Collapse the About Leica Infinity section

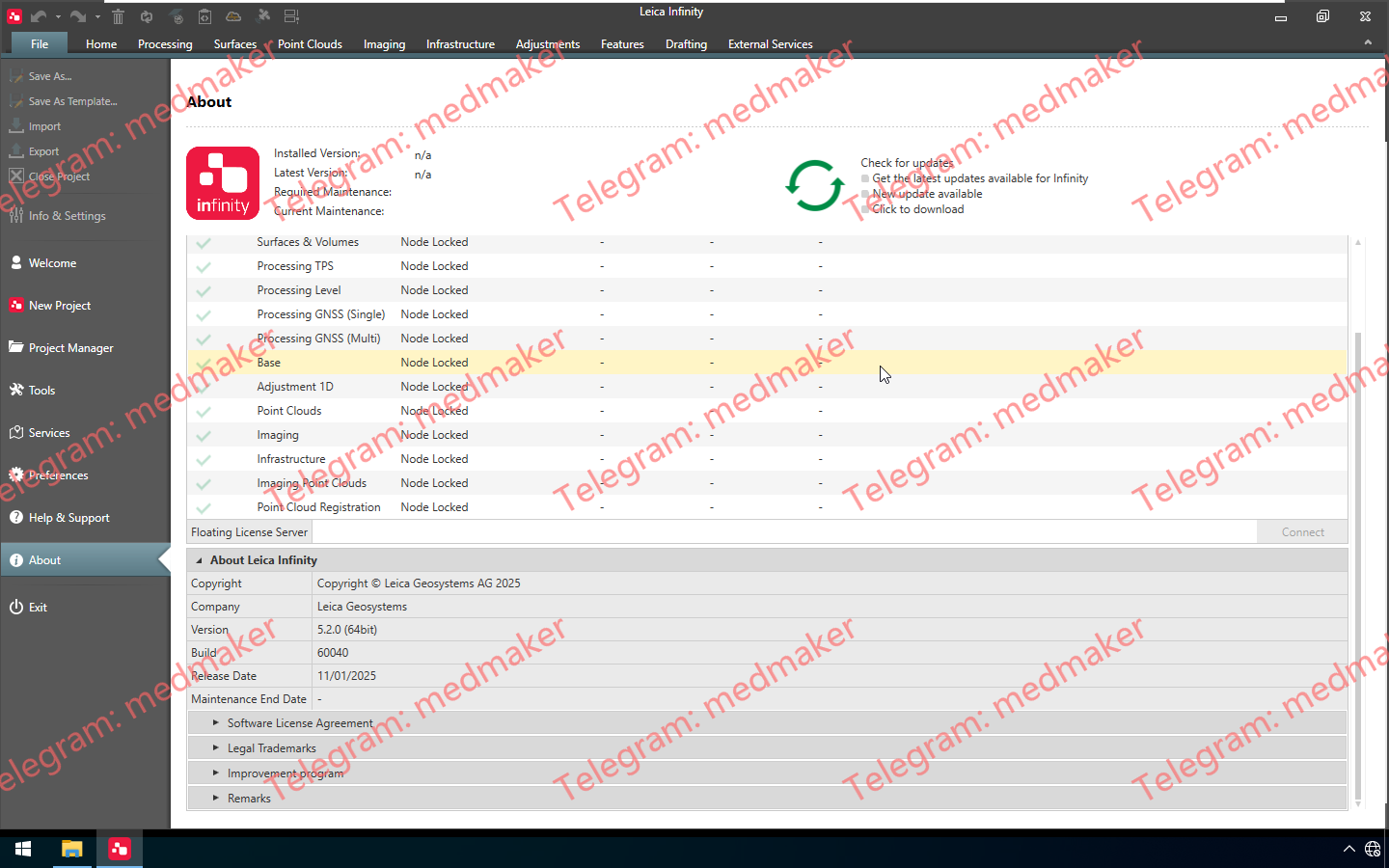tap(200, 560)
